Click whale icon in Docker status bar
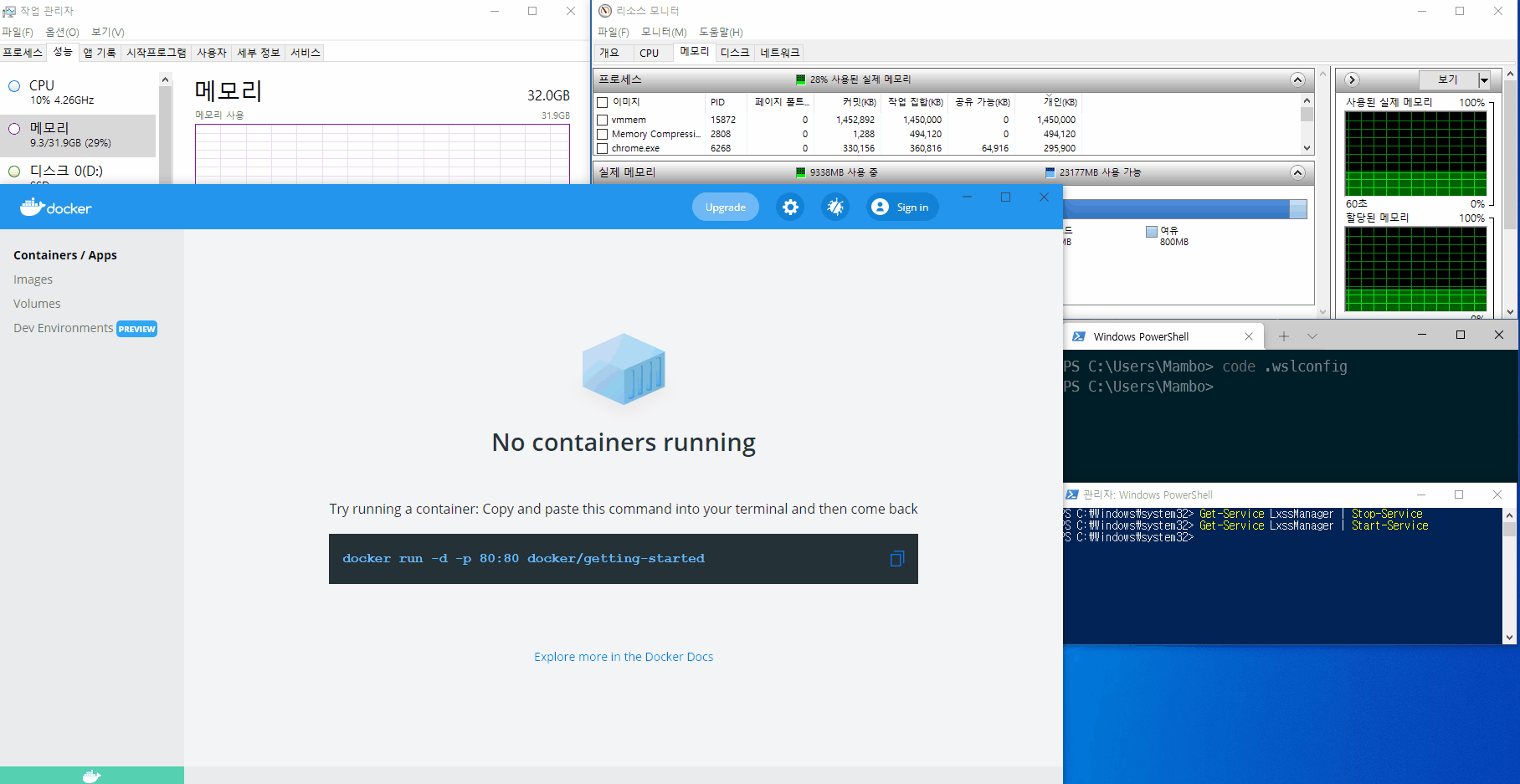This screenshot has width=1520, height=784. [x=91, y=776]
